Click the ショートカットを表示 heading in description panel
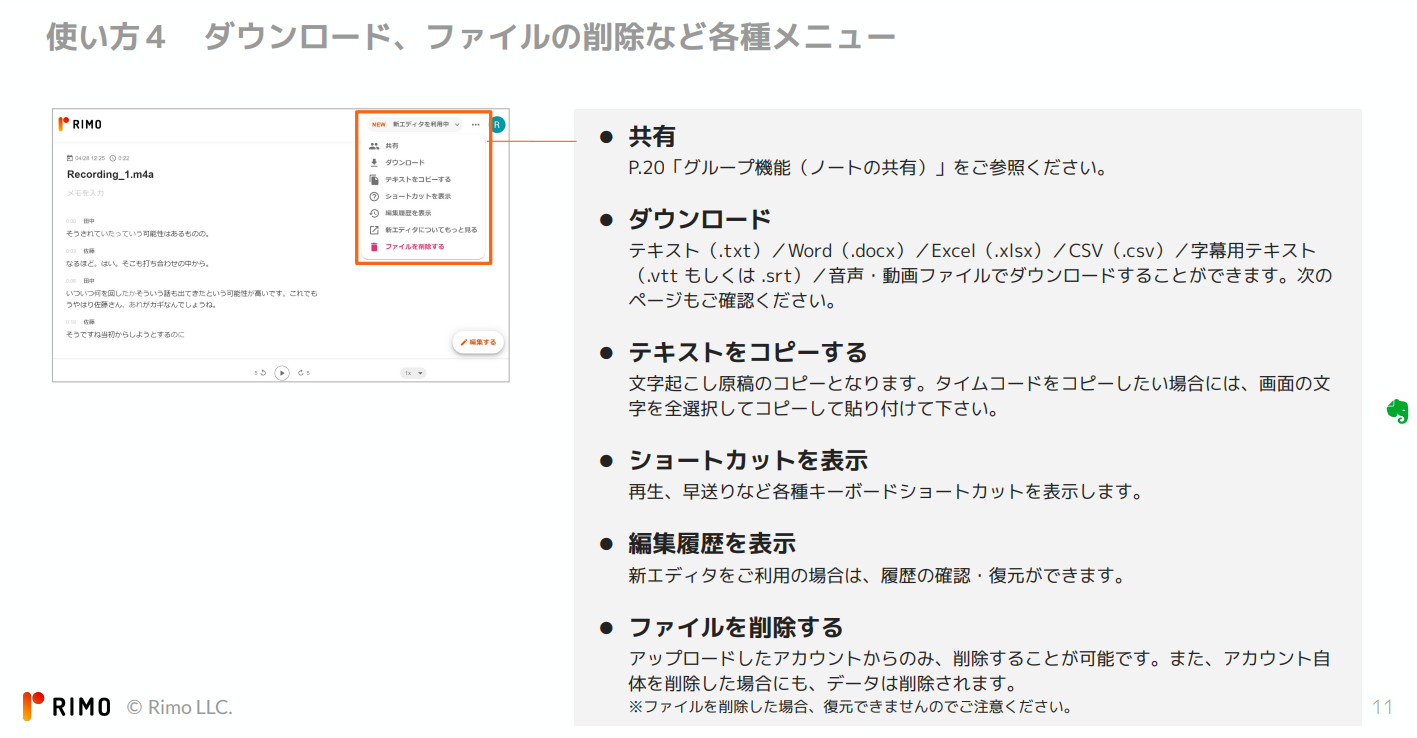Viewport: 1417px width, 738px height. pos(747,461)
